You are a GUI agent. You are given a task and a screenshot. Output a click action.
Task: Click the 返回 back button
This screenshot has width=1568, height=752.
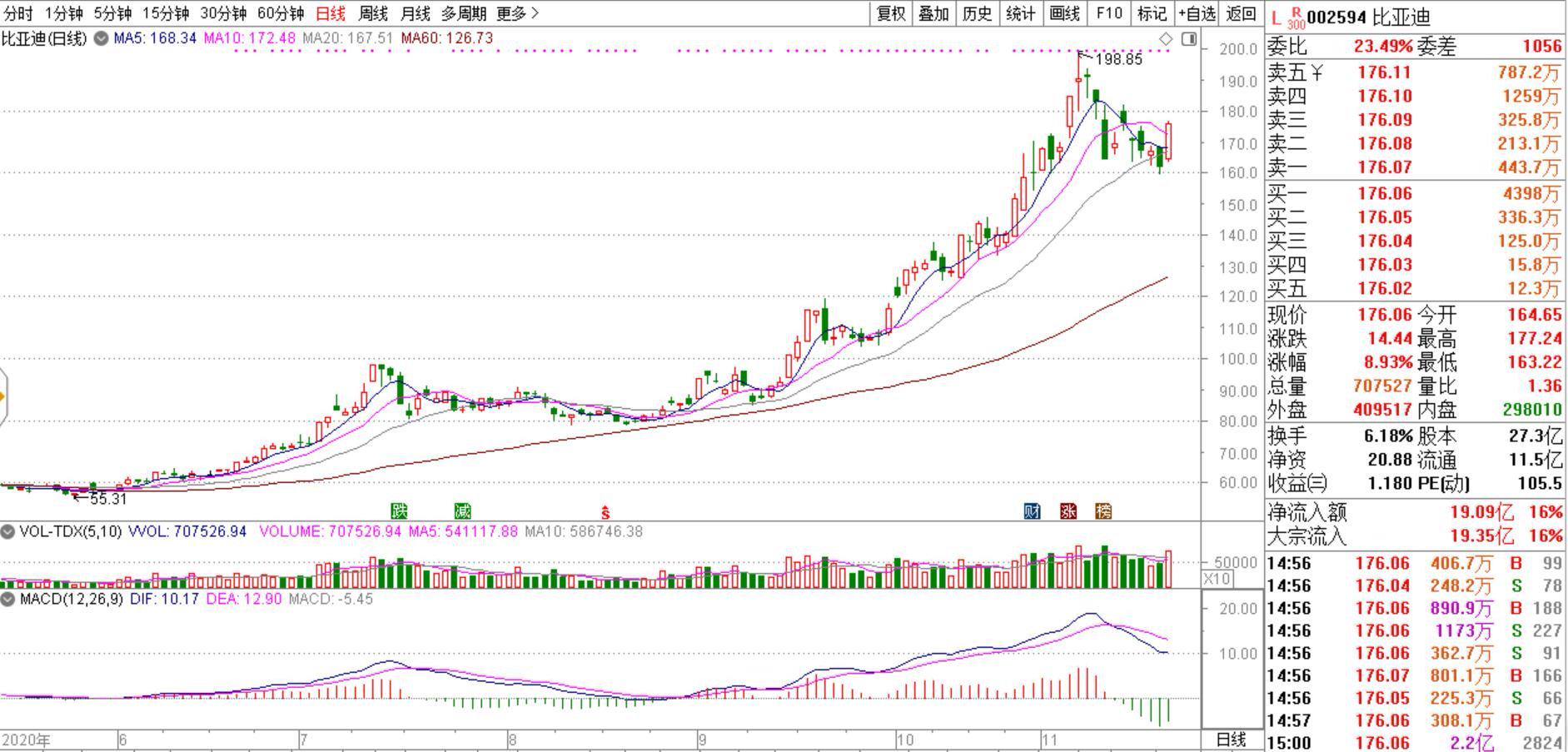(1241, 13)
